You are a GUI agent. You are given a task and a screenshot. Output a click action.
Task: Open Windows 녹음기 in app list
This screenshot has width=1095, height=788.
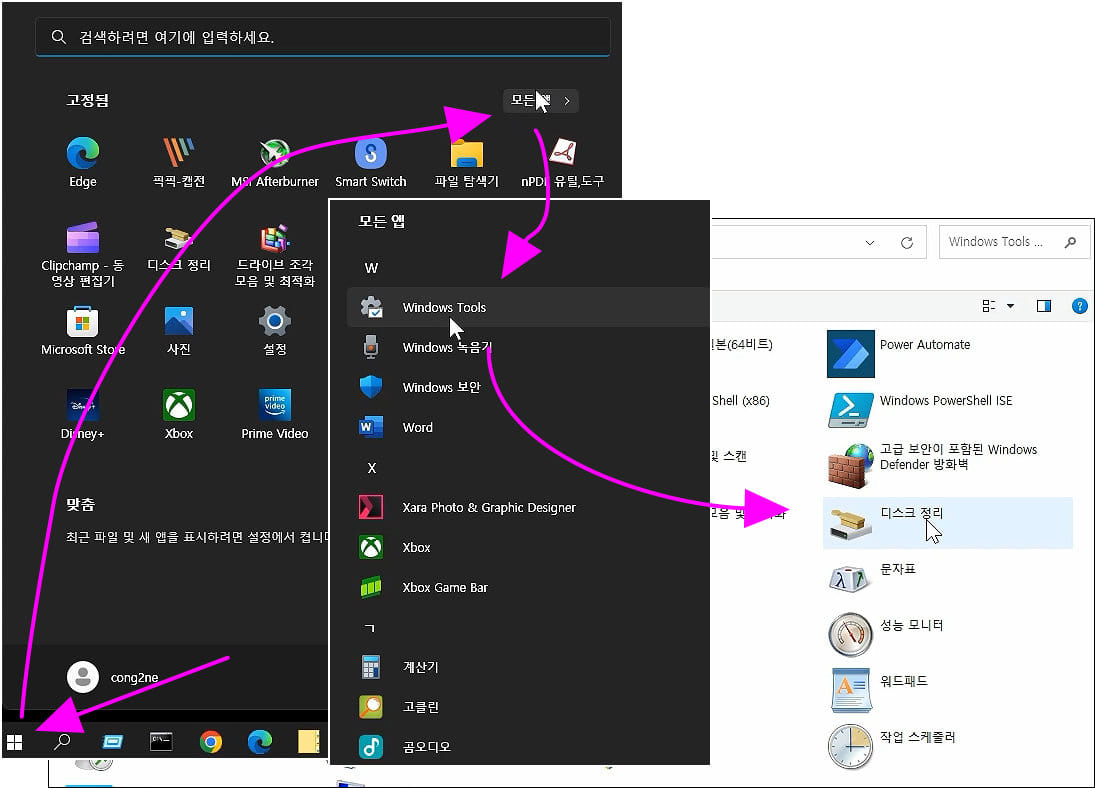click(528, 347)
